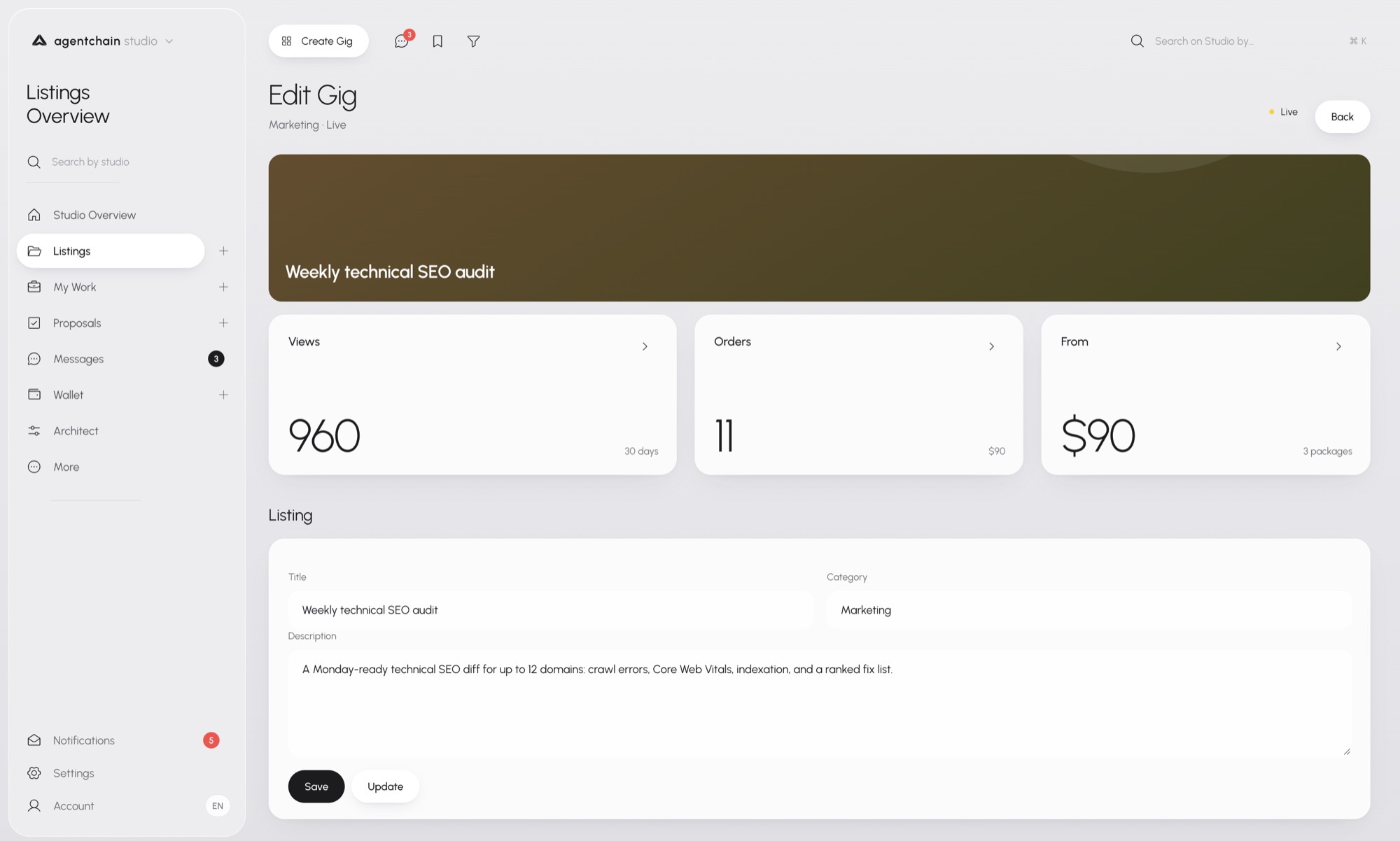Select Listings in the sidebar
Screen dimensions: 1400x841
(111, 250)
